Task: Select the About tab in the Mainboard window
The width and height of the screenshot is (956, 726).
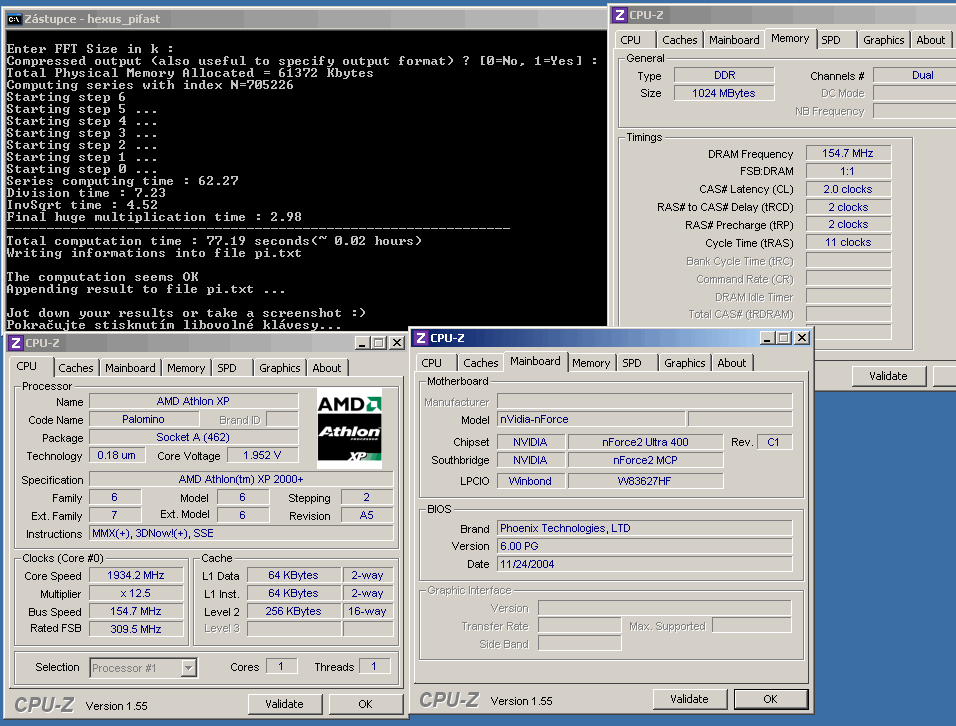Action: click(732, 363)
